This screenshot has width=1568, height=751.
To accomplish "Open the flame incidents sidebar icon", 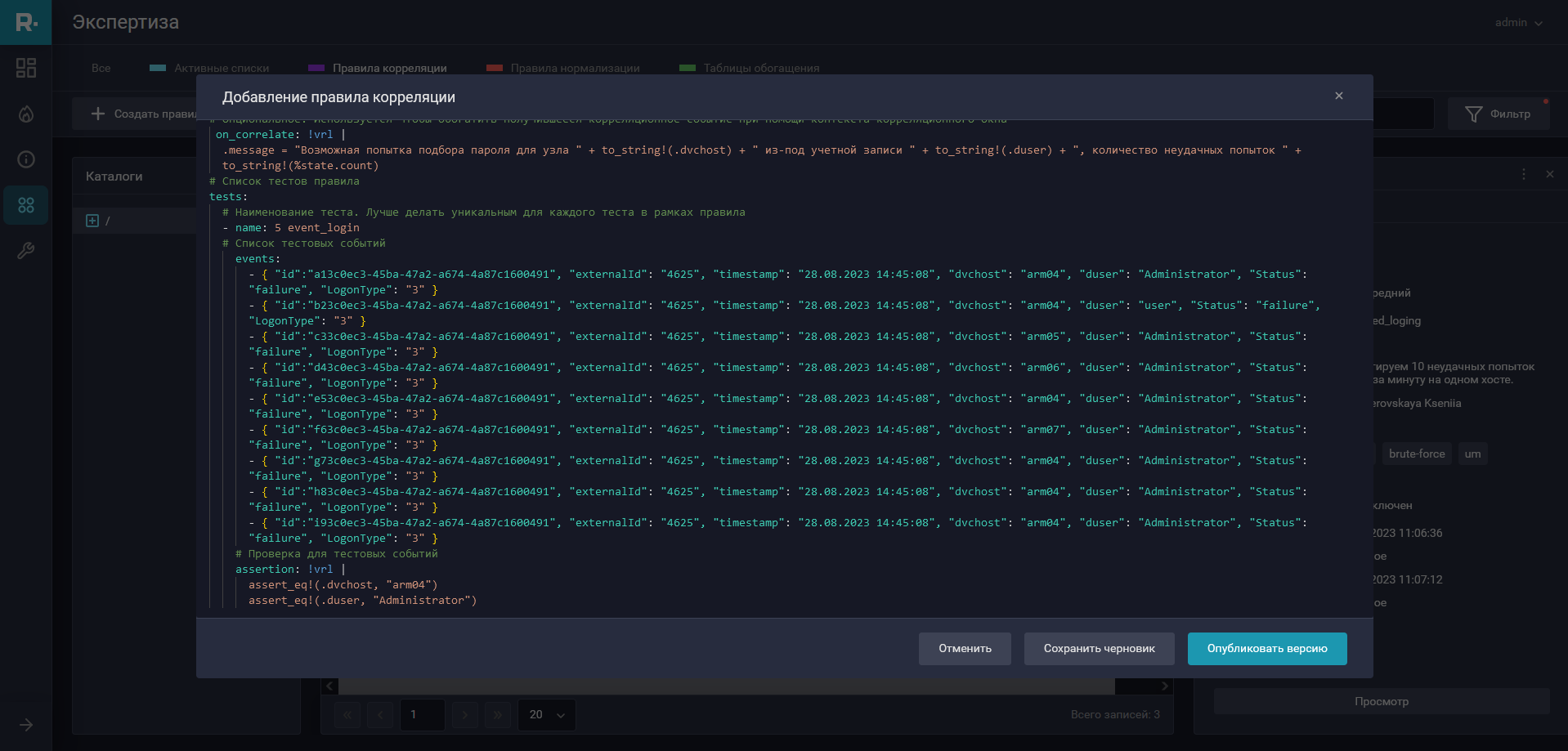I will point(26,114).
